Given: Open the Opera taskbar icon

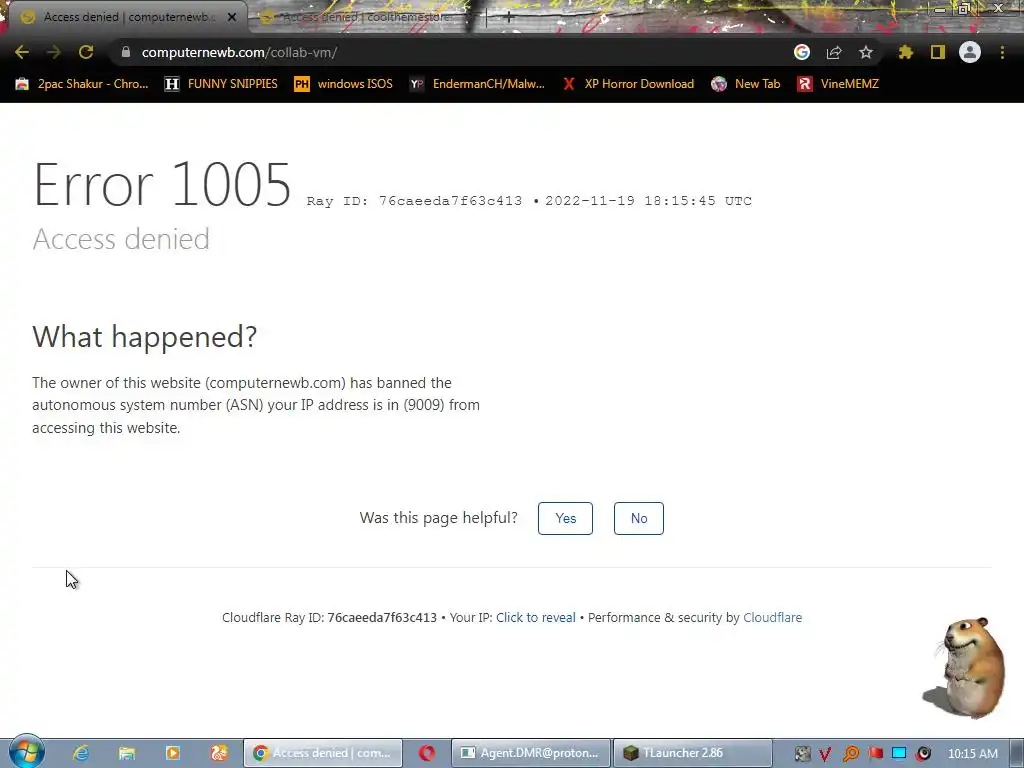Looking at the screenshot, I should click(x=427, y=753).
